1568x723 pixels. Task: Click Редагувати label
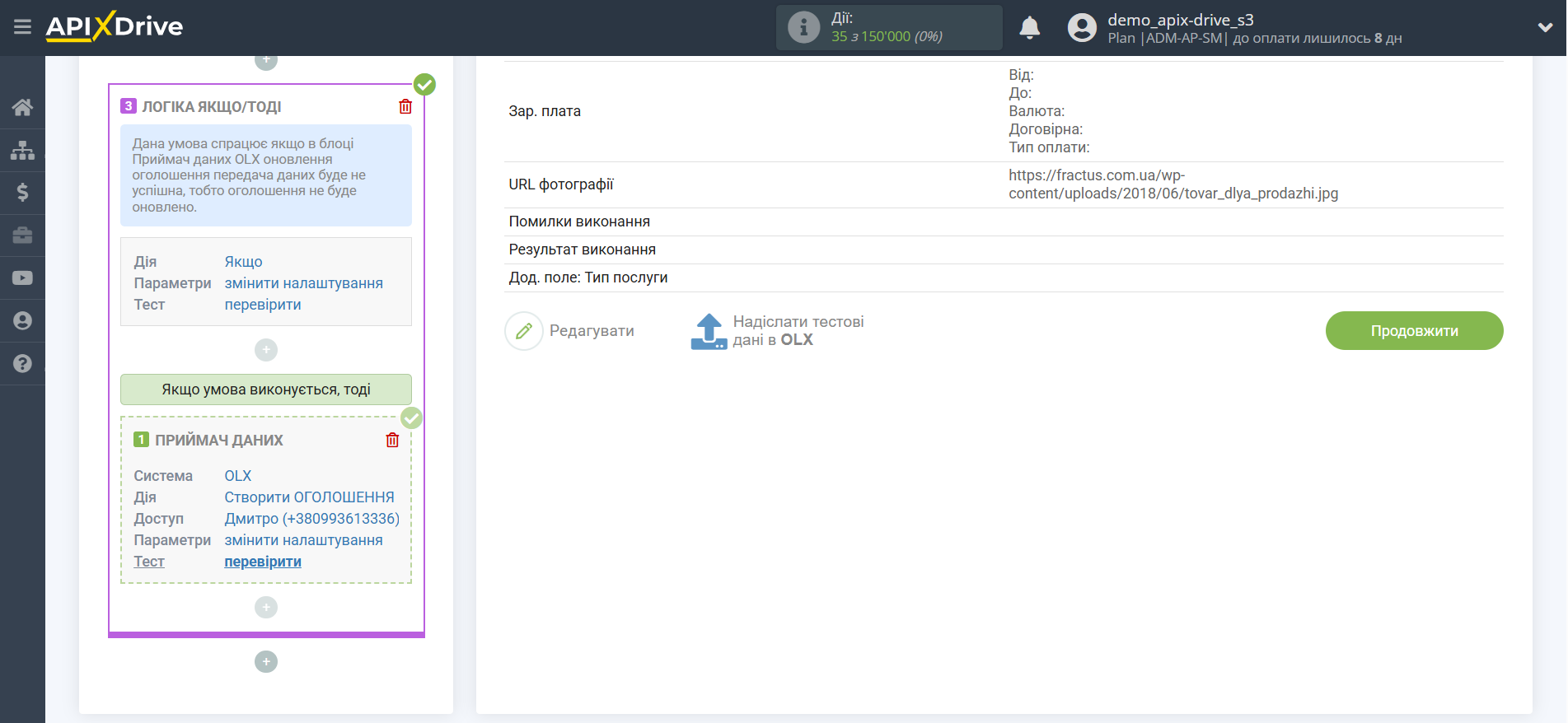click(592, 331)
